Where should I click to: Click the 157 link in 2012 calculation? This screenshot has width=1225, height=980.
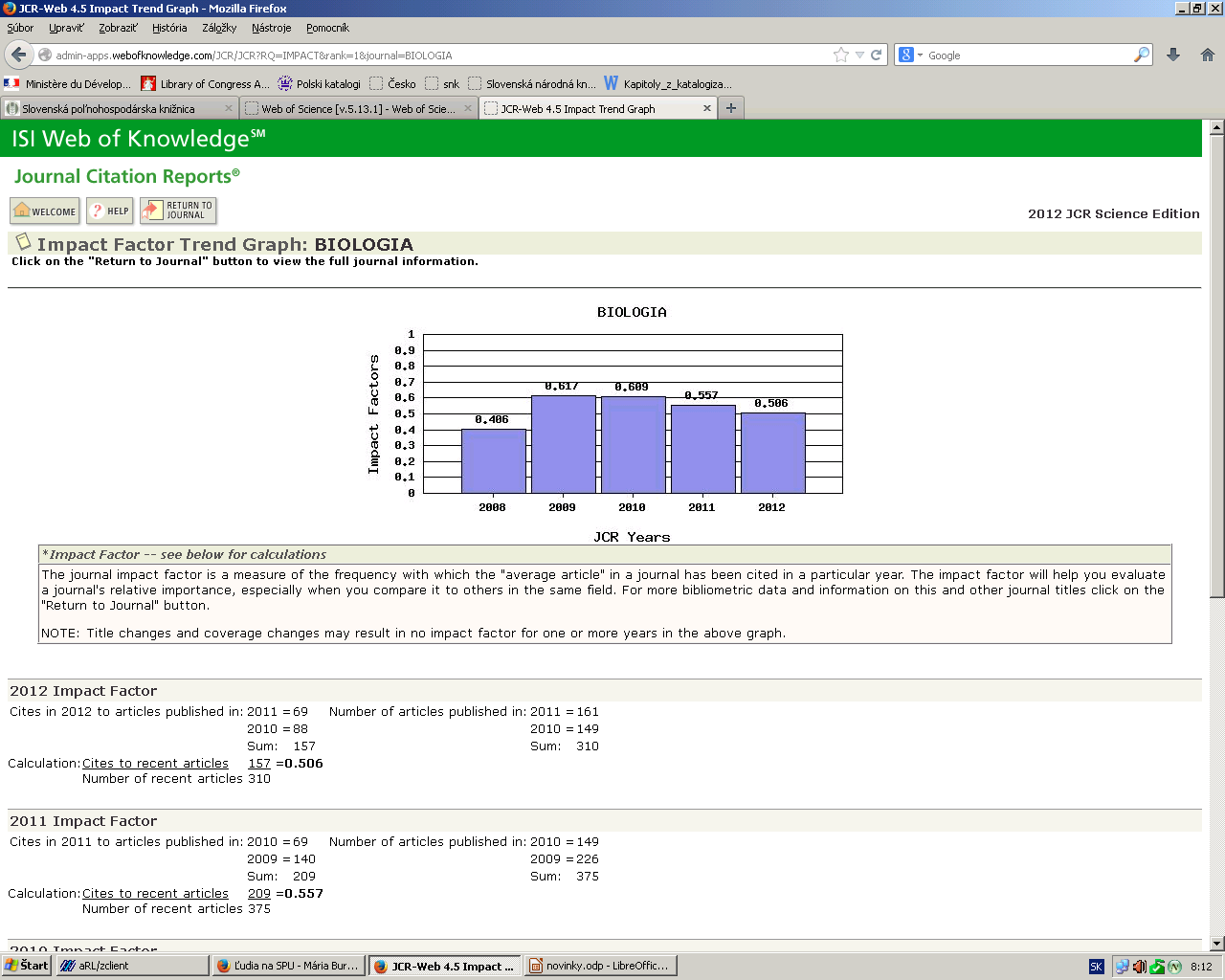[259, 764]
